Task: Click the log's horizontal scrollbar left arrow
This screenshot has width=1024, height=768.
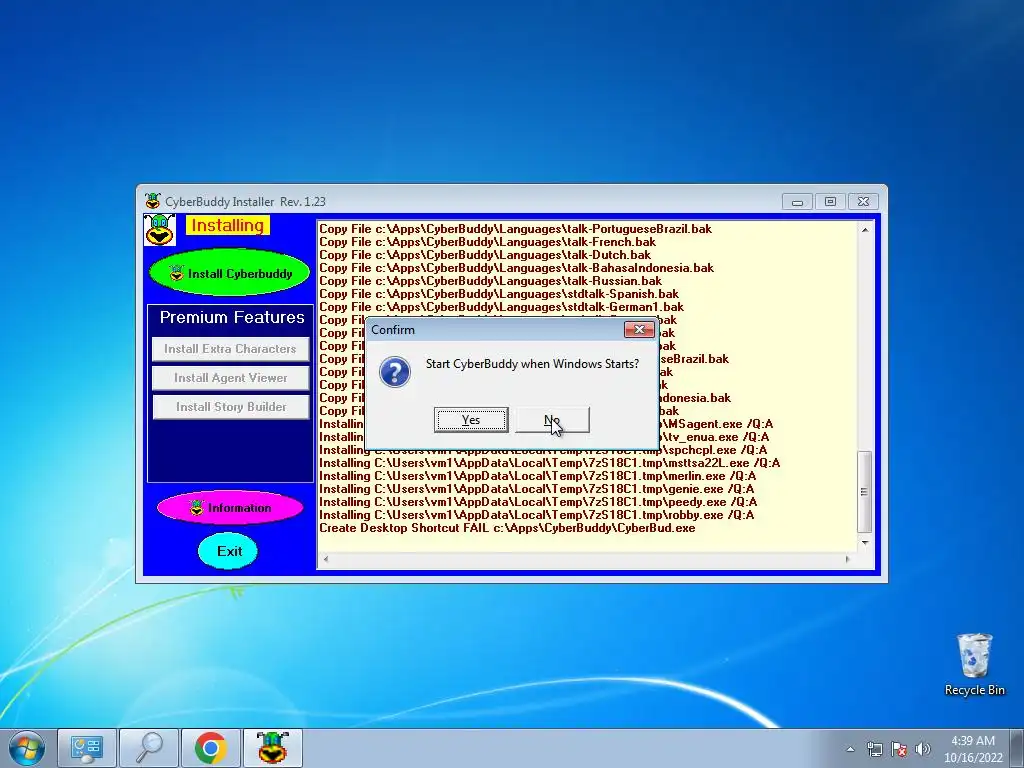Action: tap(325, 559)
